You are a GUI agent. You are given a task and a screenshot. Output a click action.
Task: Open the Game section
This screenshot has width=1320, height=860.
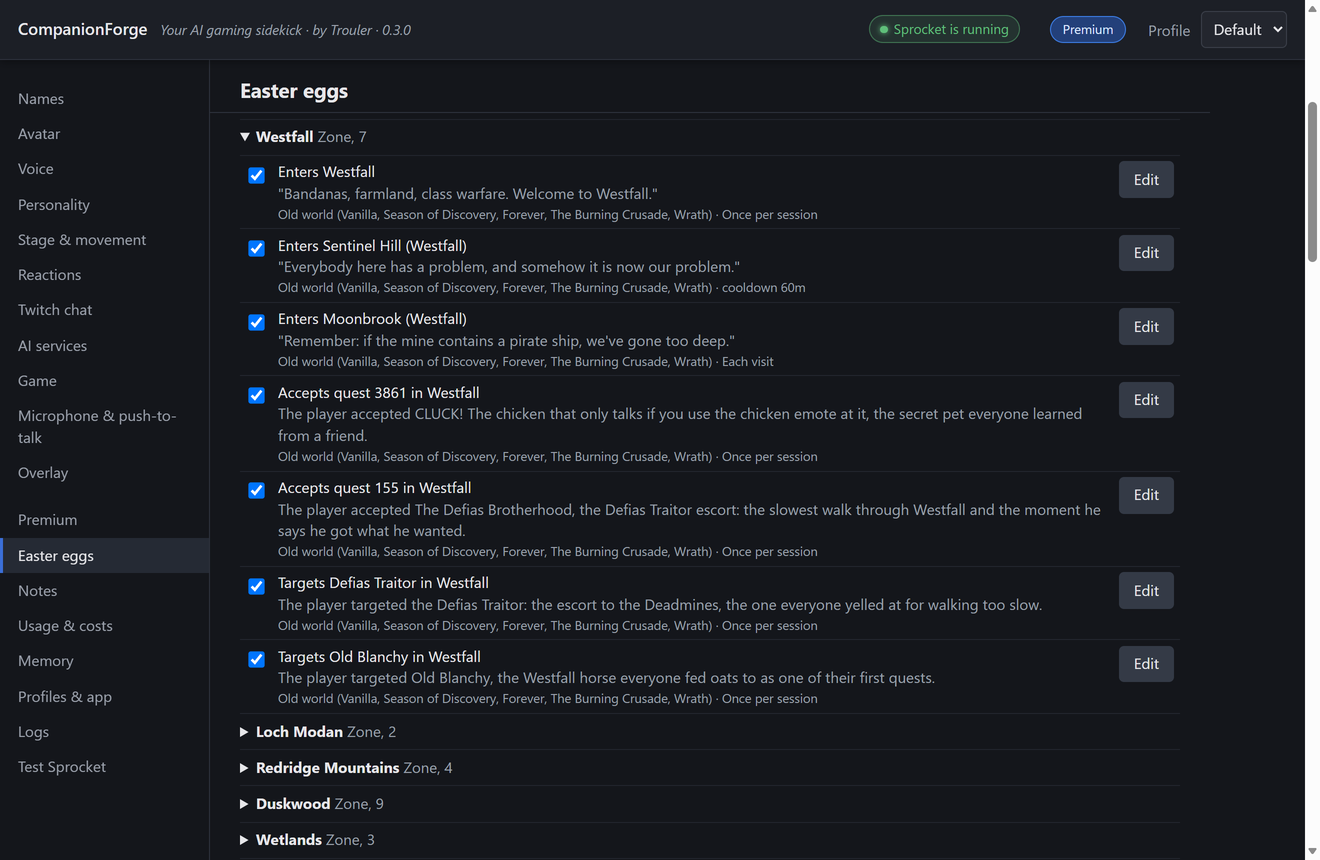coord(105,381)
